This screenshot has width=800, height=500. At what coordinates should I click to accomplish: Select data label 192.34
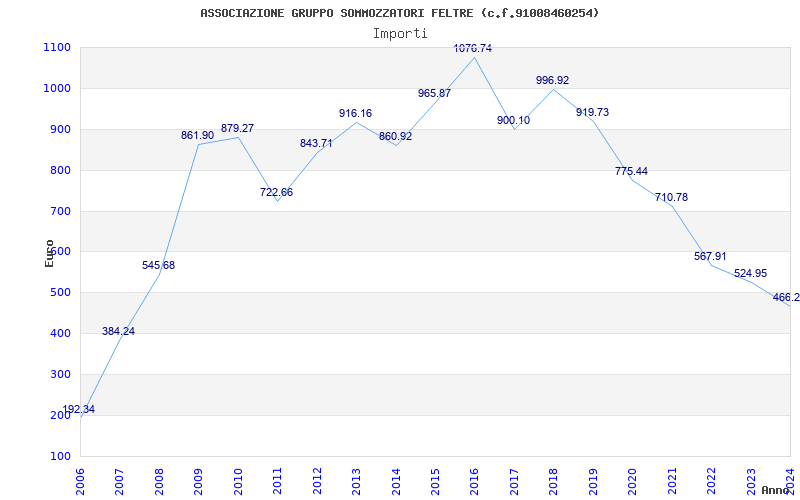click(x=79, y=410)
